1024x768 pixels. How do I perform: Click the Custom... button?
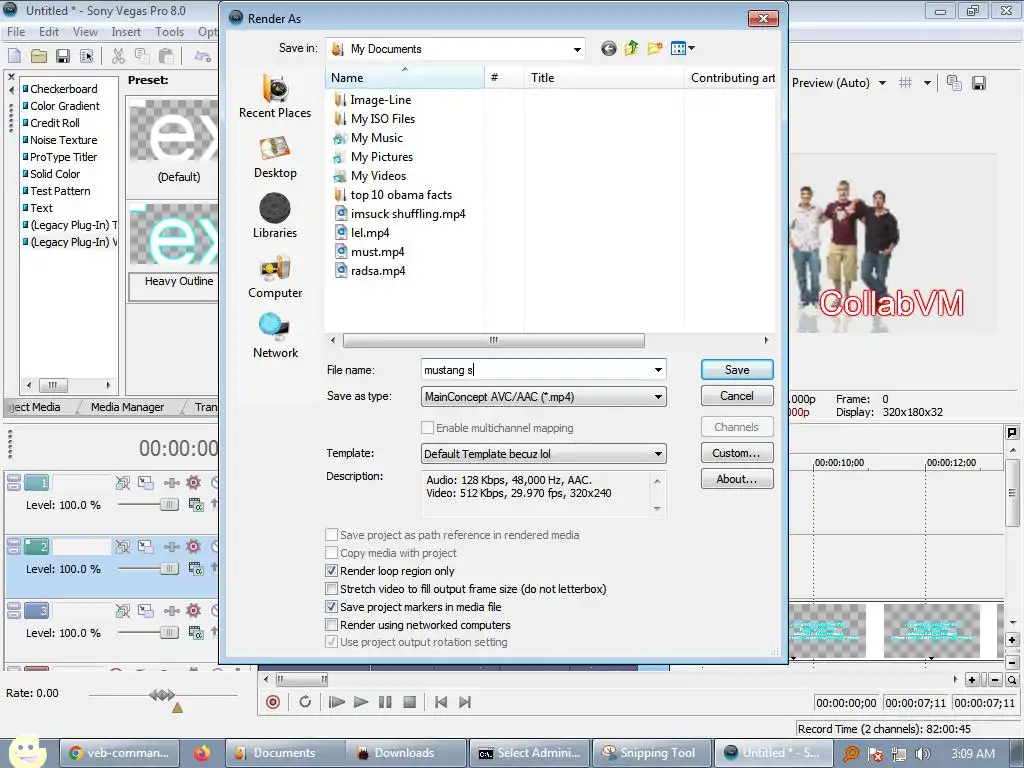coord(737,453)
